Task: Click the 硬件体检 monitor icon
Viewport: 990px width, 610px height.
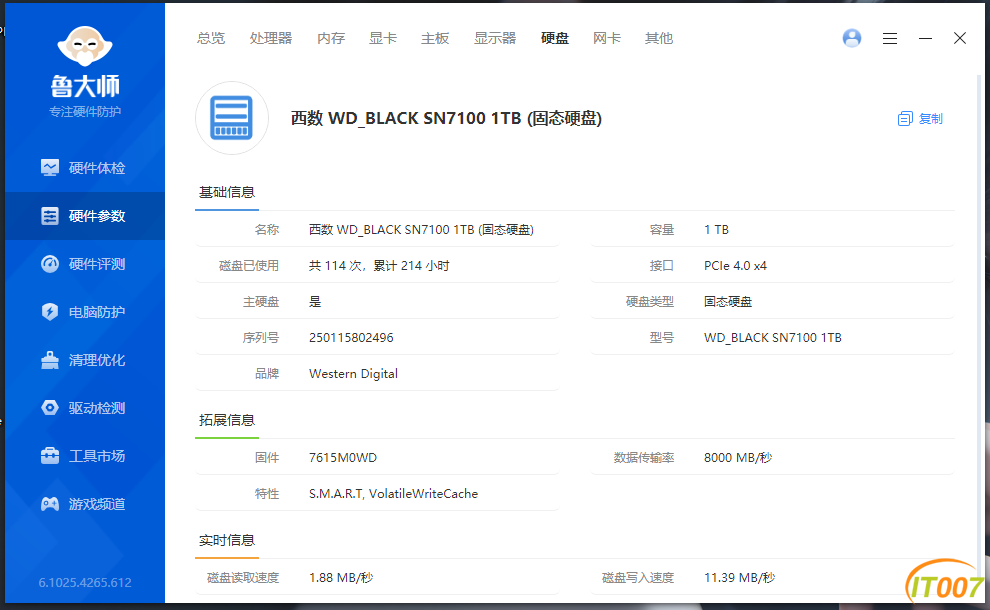Action: pos(50,168)
